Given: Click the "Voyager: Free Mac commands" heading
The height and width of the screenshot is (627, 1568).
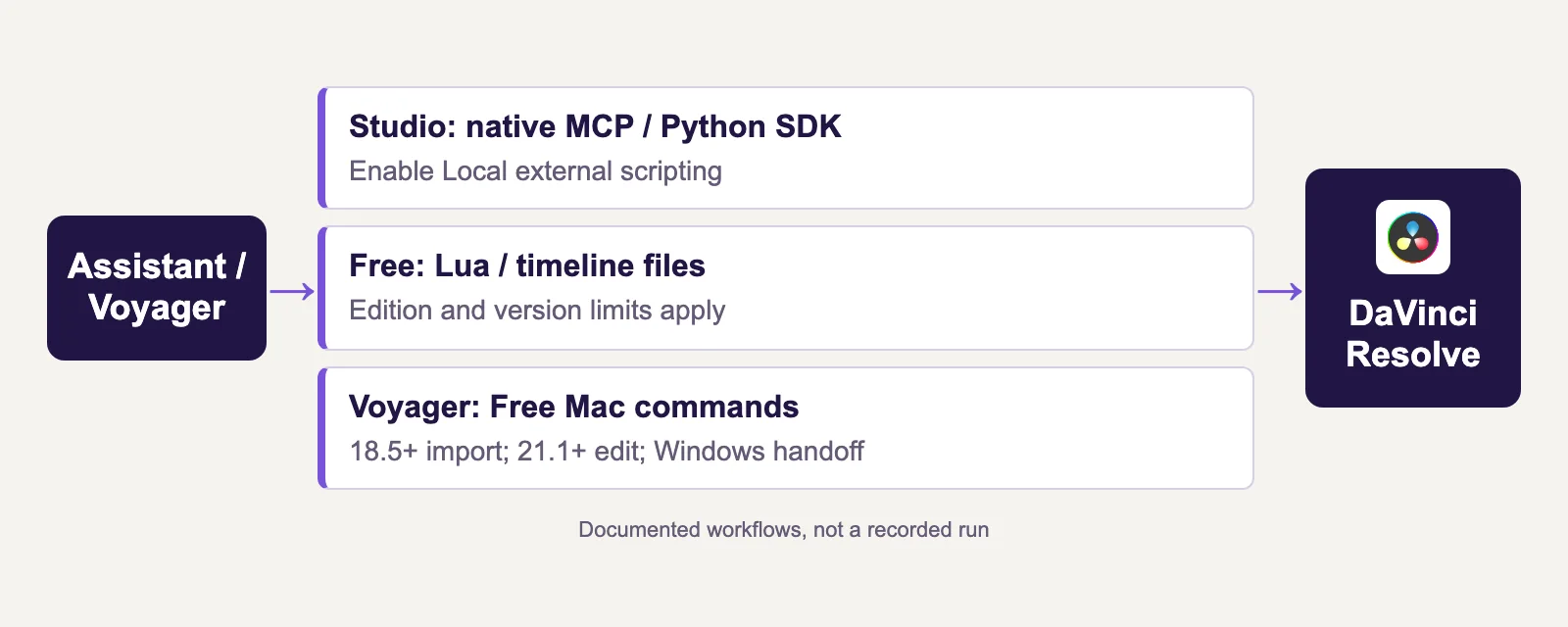Looking at the screenshot, I should point(574,407).
